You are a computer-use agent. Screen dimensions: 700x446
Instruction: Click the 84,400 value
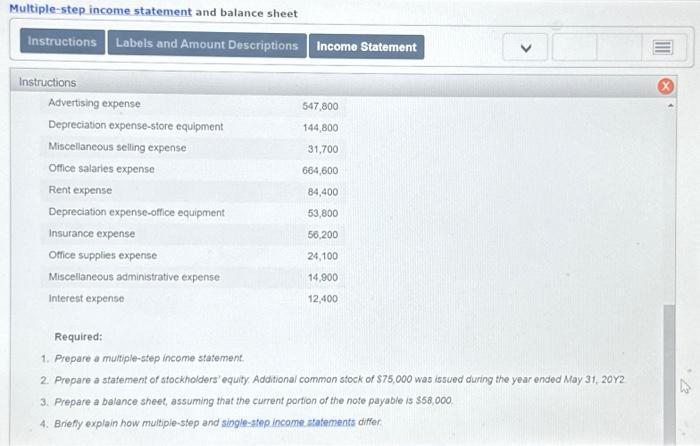[x=323, y=192]
